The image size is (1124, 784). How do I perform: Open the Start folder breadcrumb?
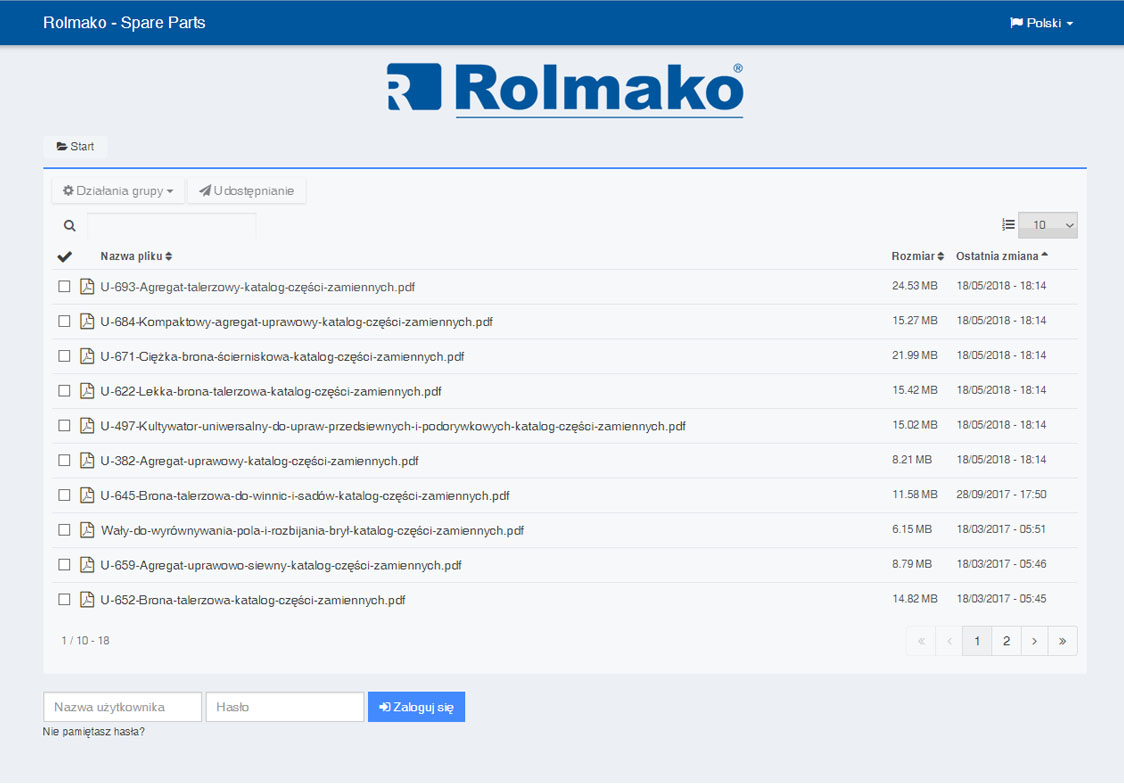pyautogui.click(x=75, y=146)
